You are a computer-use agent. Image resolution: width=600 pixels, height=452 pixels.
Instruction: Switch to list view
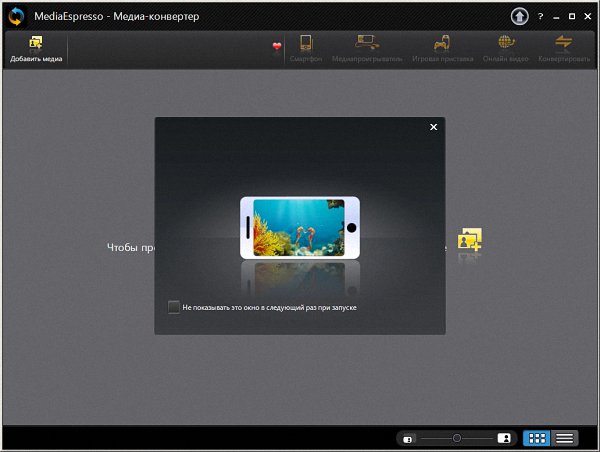coord(565,438)
